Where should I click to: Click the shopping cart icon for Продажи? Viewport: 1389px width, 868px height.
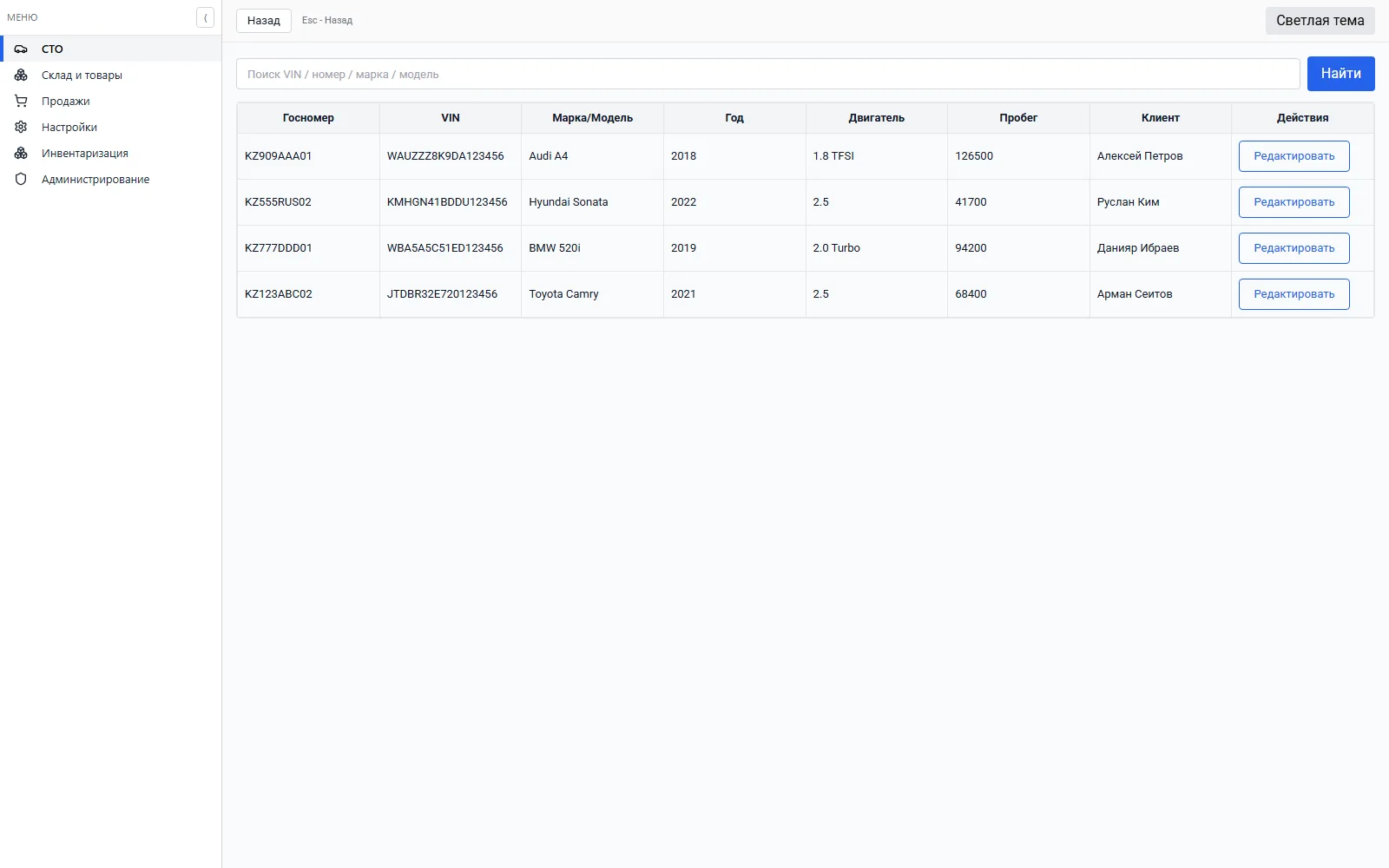[21, 102]
